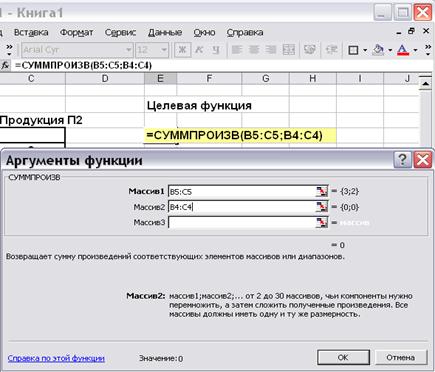Click the currency format icon
This screenshot has width=435, height=372.
(310, 50)
